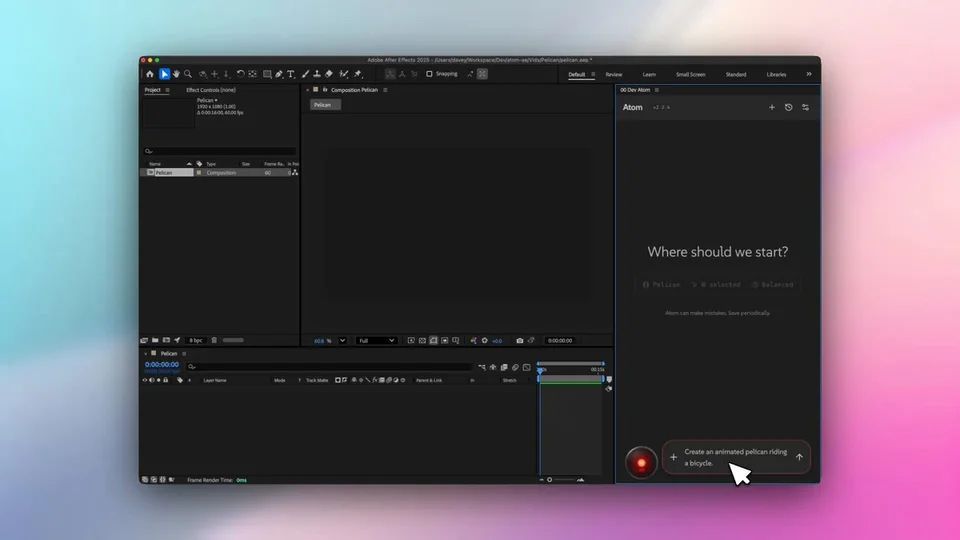Click current time 0:00:00:00 in timeline

[162, 364]
